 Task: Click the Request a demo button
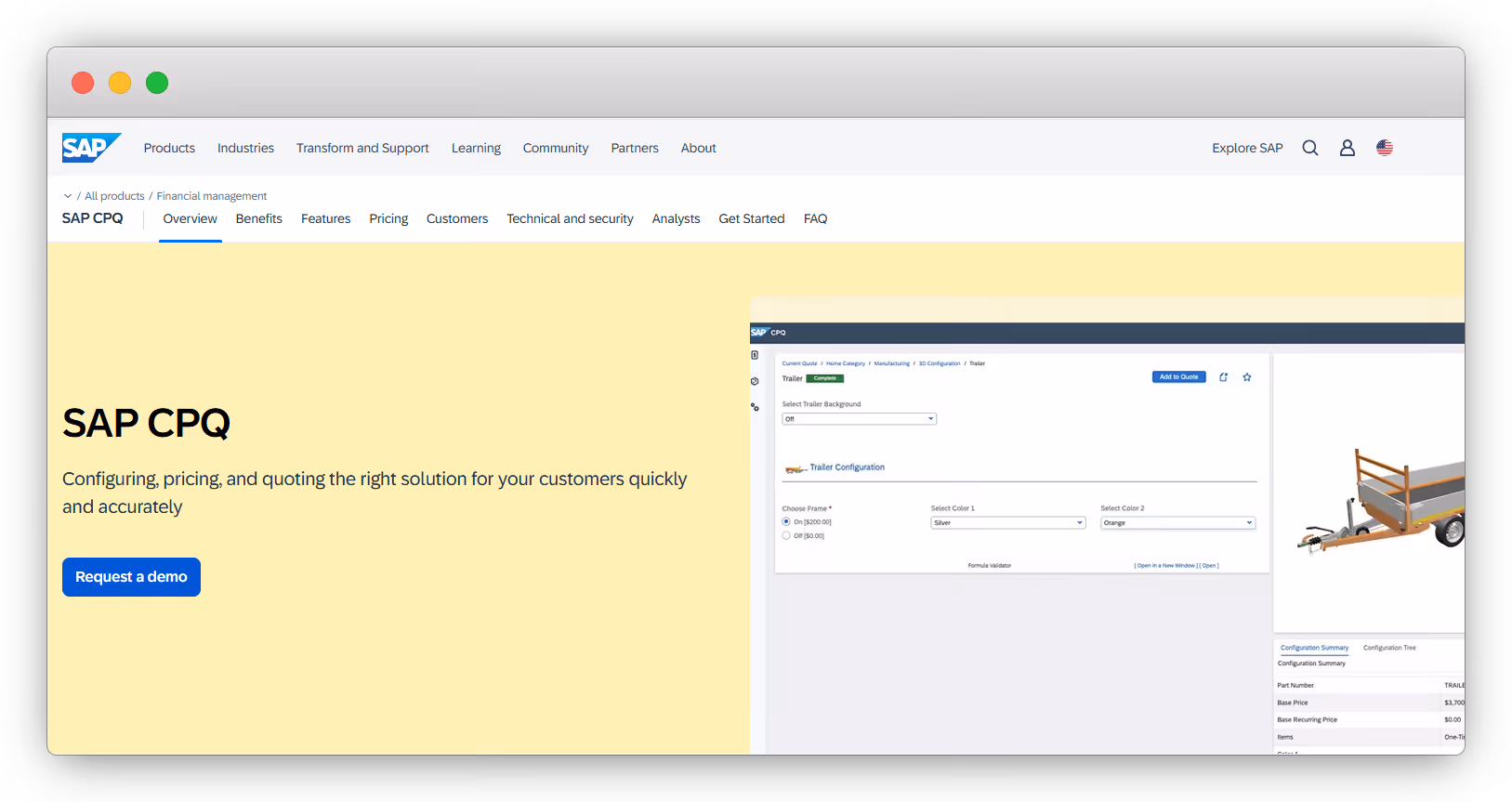pyautogui.click(x=131, y=577)
